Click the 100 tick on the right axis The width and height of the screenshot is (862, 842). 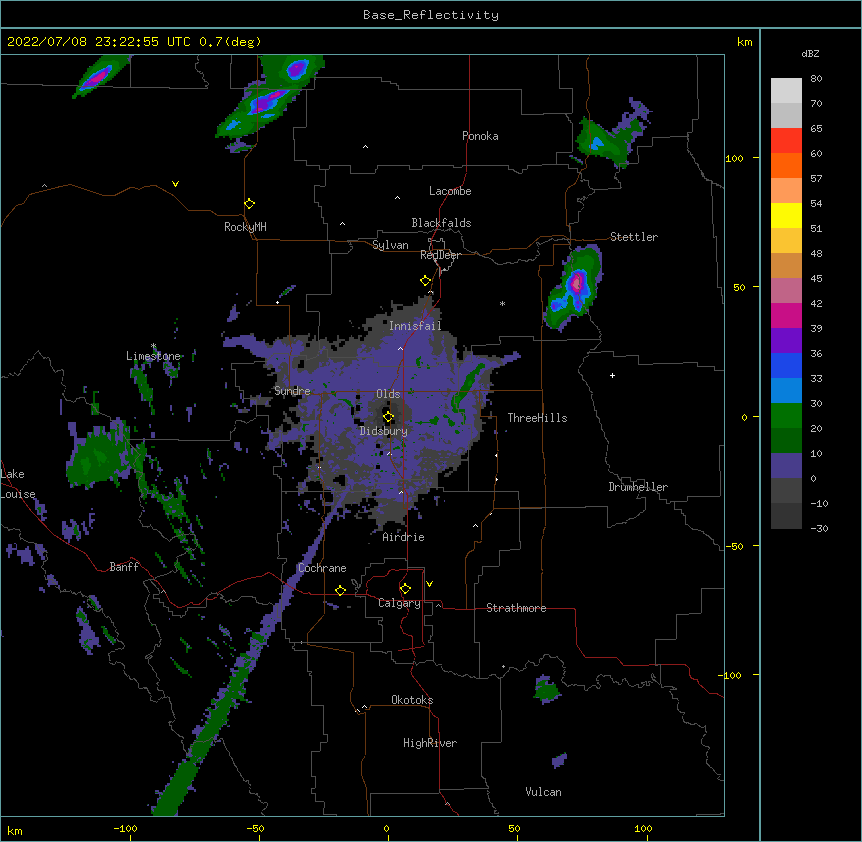pyautogui.click(x=734, y=158)
